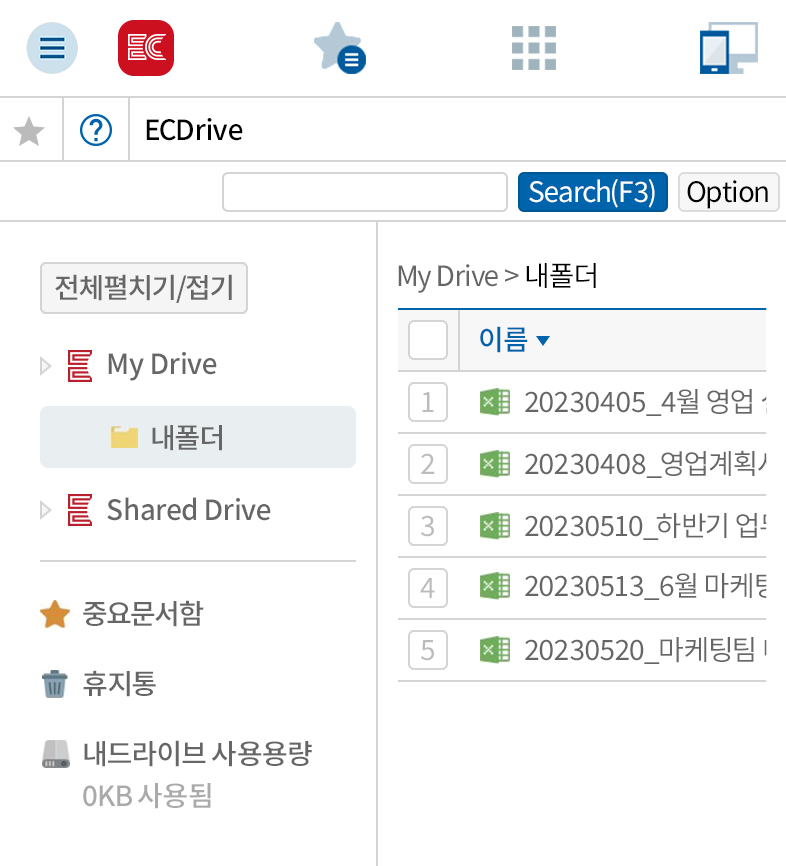
Task: Click the 전체펼치기/접기 button
Action: coord(144,288)
